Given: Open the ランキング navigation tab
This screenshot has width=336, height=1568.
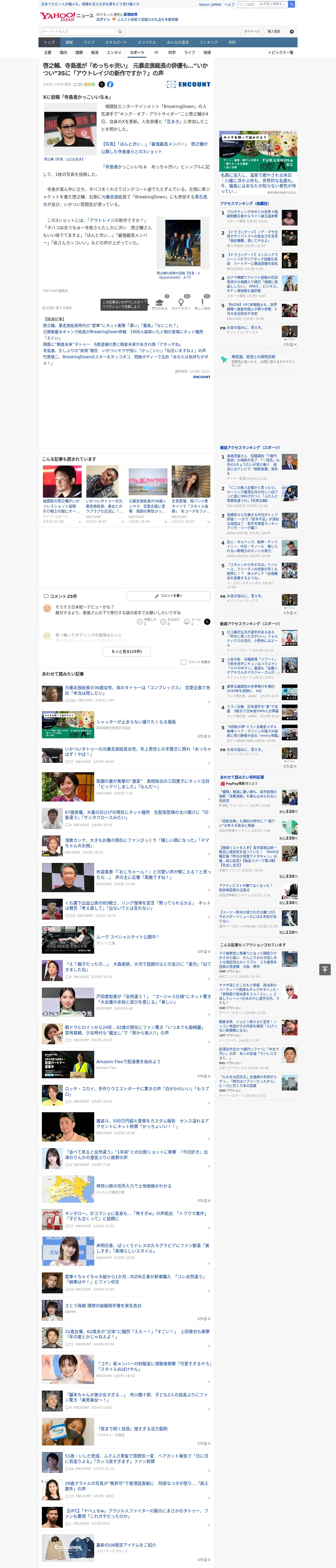Looking at the screenshot, I should click(x=209, y=43).
